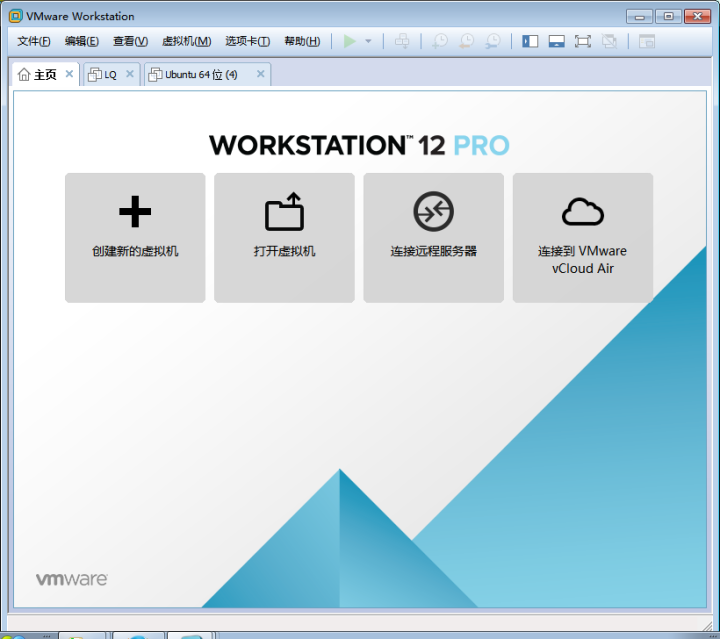Viewport: 720px width, 639px height.
Task: Click Send Ctrl+Alt+Del toolbar icon
Action: point(402,41)
